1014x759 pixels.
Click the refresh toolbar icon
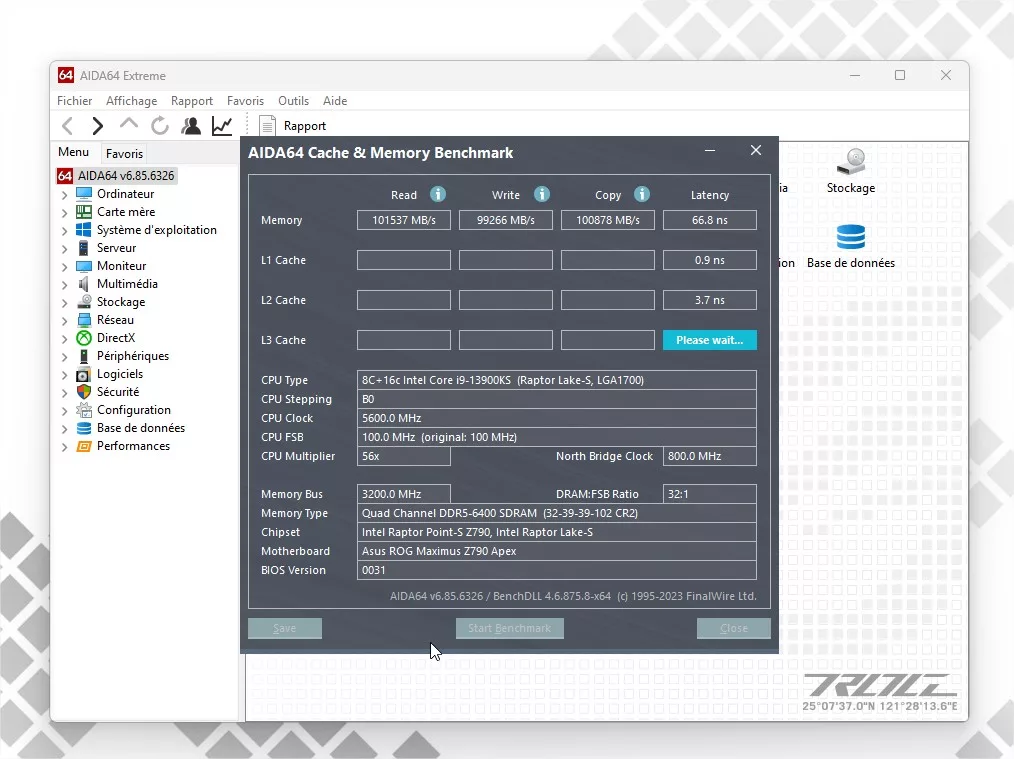pos(160,126)
